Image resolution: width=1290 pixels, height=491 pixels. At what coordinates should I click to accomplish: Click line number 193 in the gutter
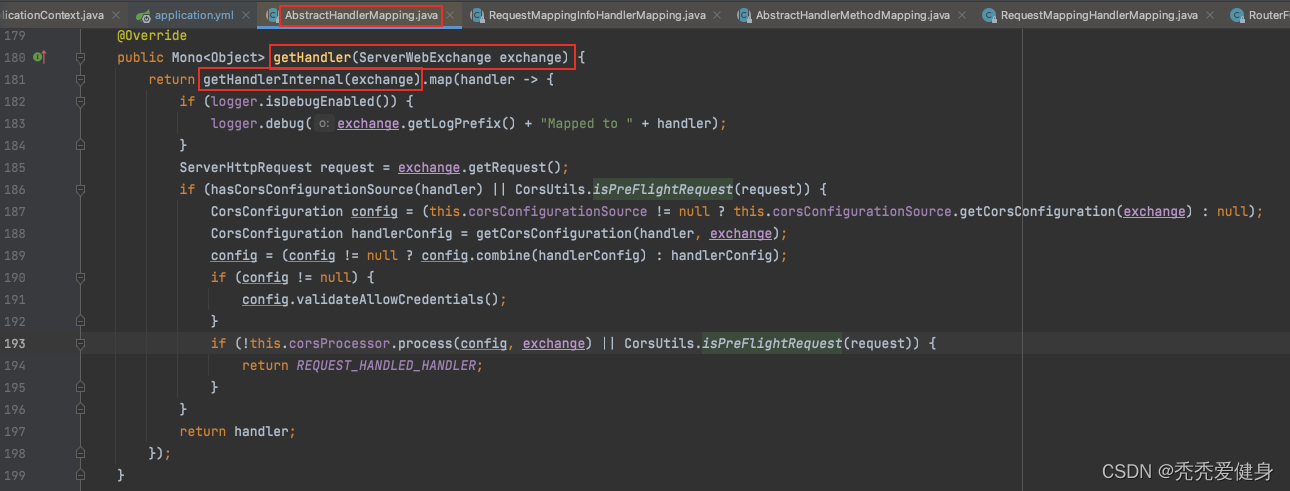[x=15, y=343]
